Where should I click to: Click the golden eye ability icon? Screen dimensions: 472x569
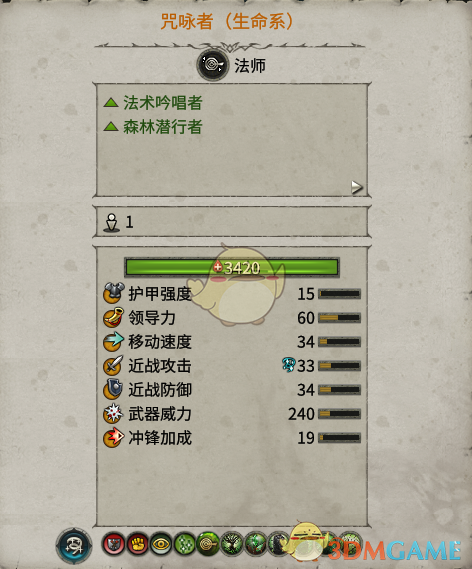point(161,544)
